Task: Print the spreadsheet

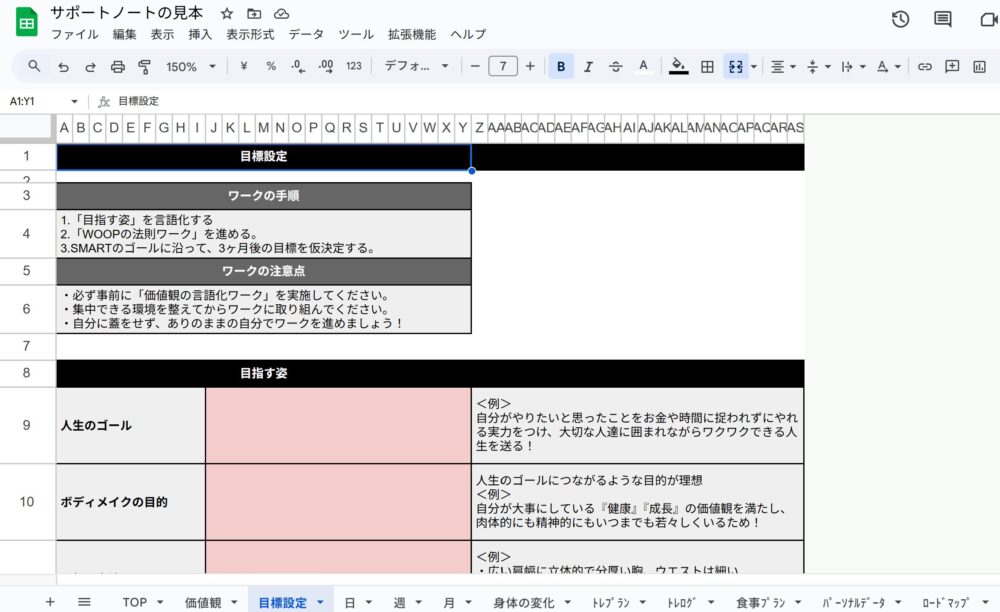Action: coord(117,66)
